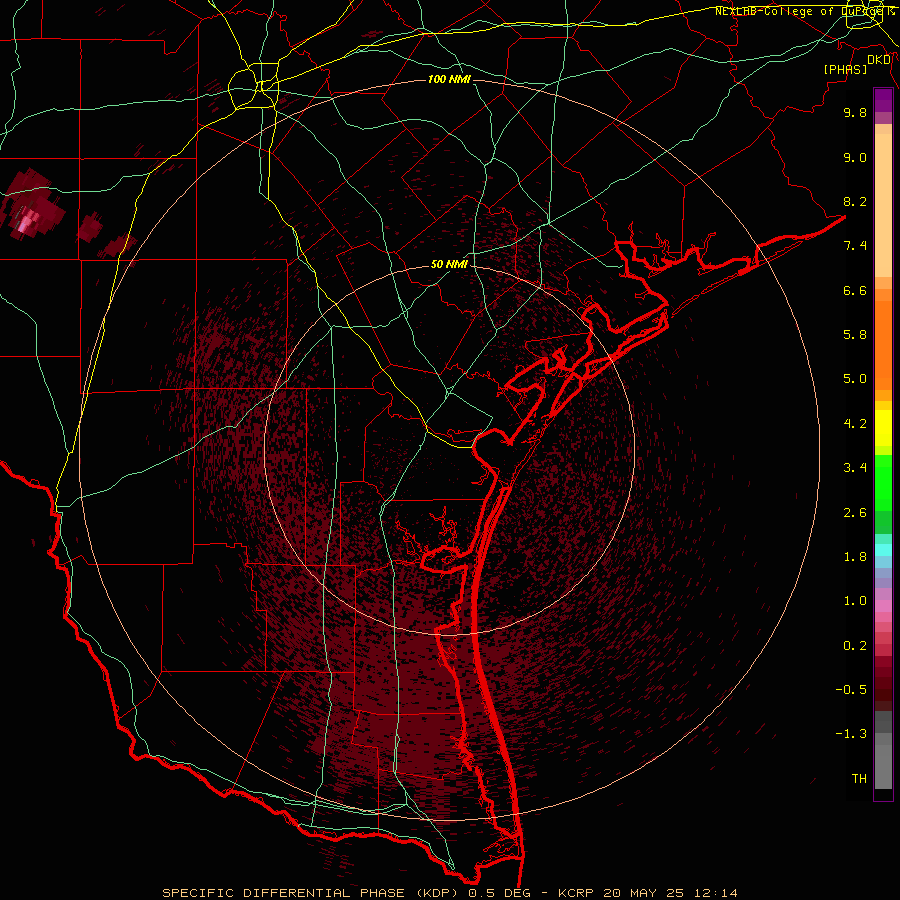Click the 9.8 value on the color scale
900x900 pixels.
point(855,112)
